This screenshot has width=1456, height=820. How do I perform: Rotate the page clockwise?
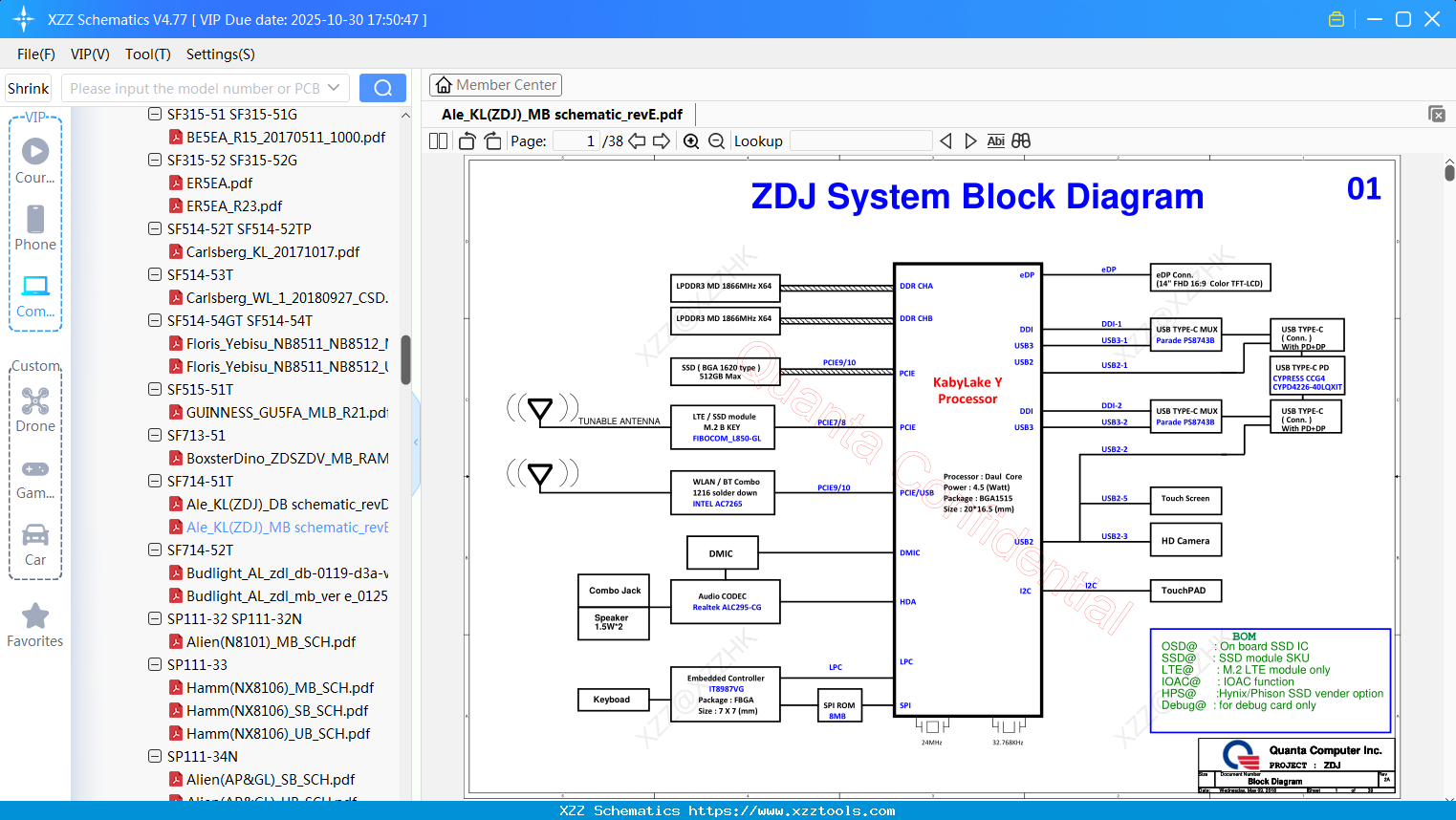pos(492,141)
